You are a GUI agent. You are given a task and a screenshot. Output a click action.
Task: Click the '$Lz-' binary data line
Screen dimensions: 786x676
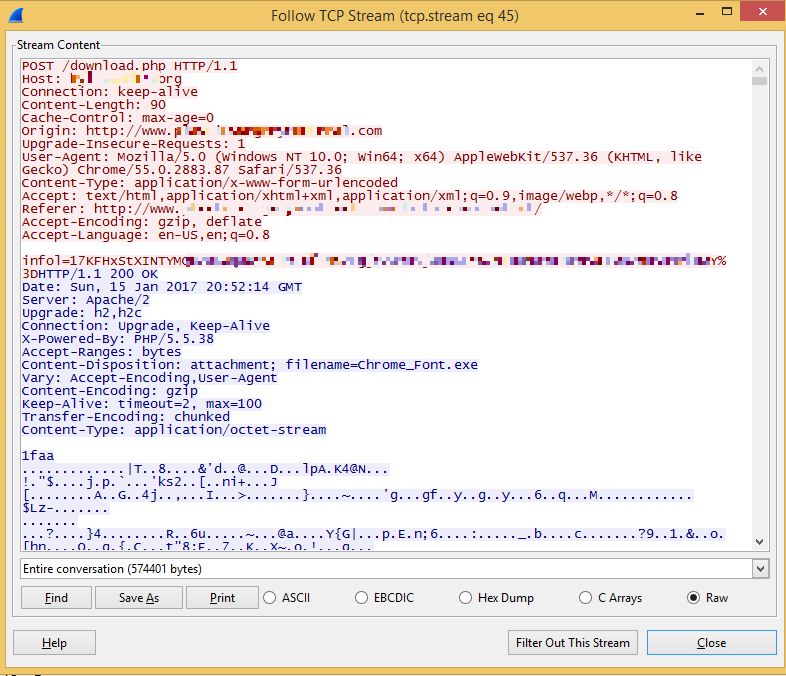point(65,508)
